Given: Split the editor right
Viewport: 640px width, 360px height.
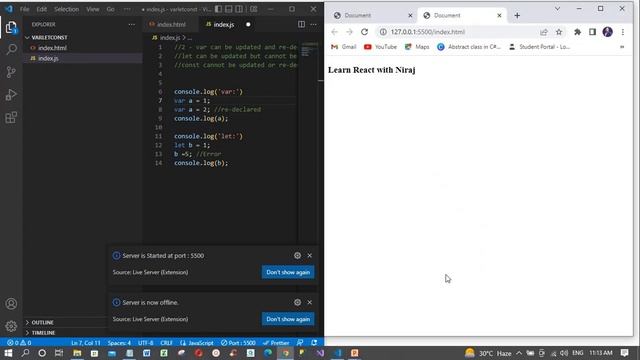Looking at the screenshot, I should (301, 24).
